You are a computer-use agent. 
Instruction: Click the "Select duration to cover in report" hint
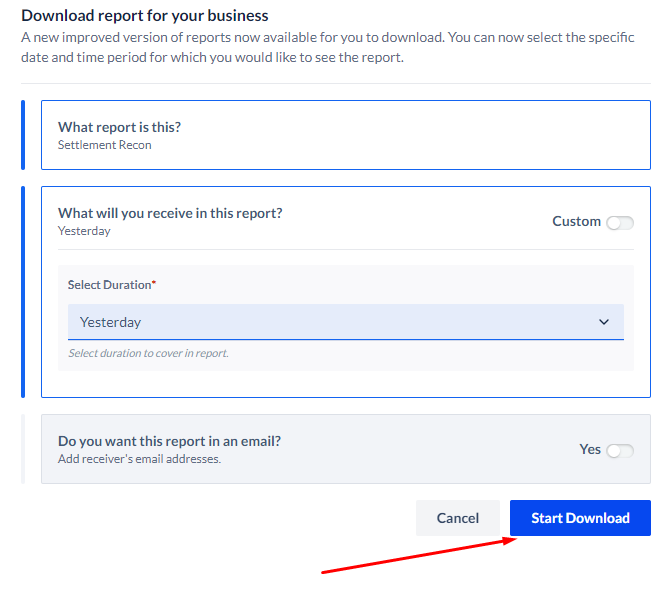(x=148, y=353)
